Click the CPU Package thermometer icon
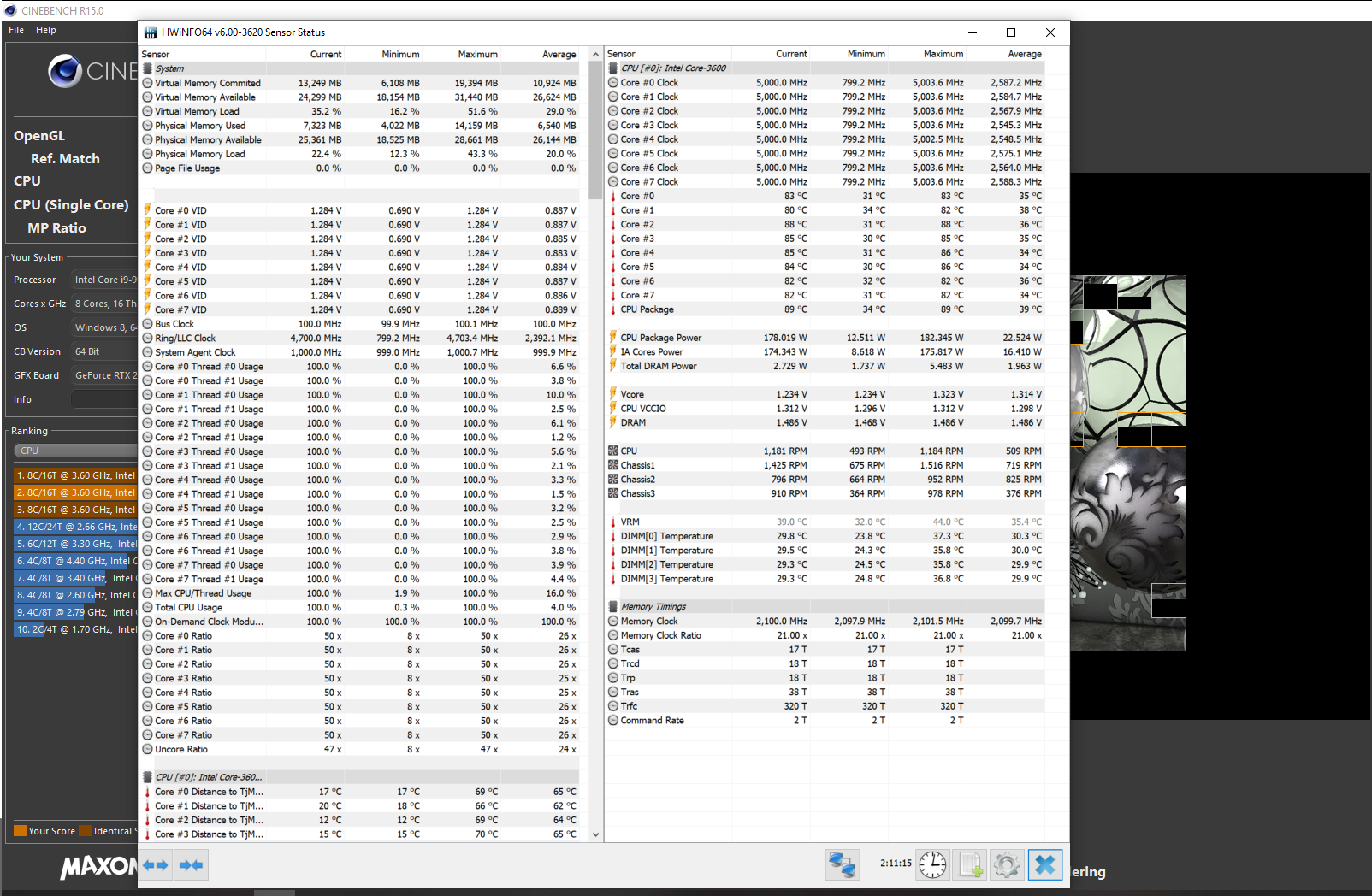The height and width of the screenshot is (896, 1372). (613, 309)
